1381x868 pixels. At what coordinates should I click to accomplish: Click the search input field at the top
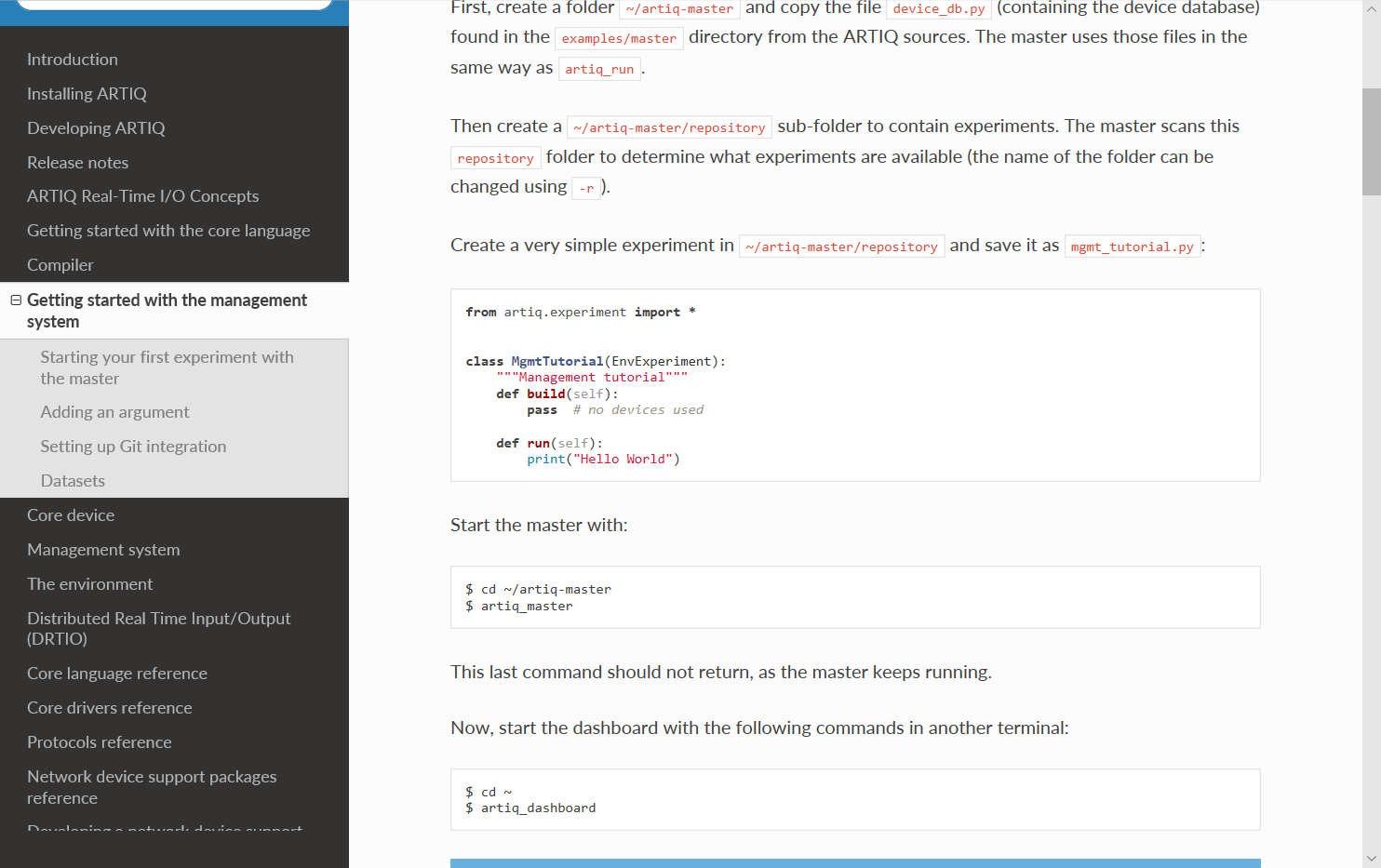(172, 5)
